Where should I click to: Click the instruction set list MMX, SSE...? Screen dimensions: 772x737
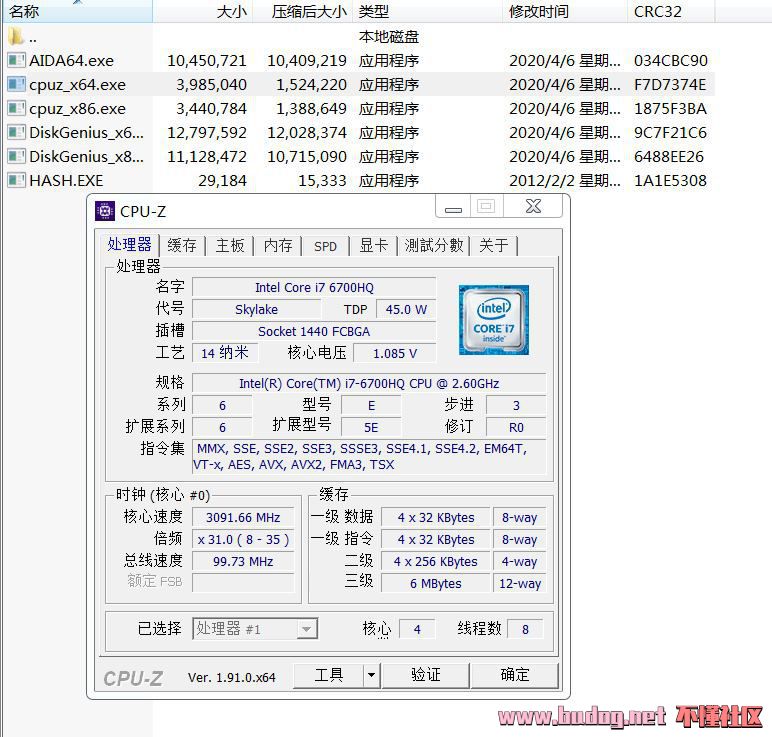(369, 456)
